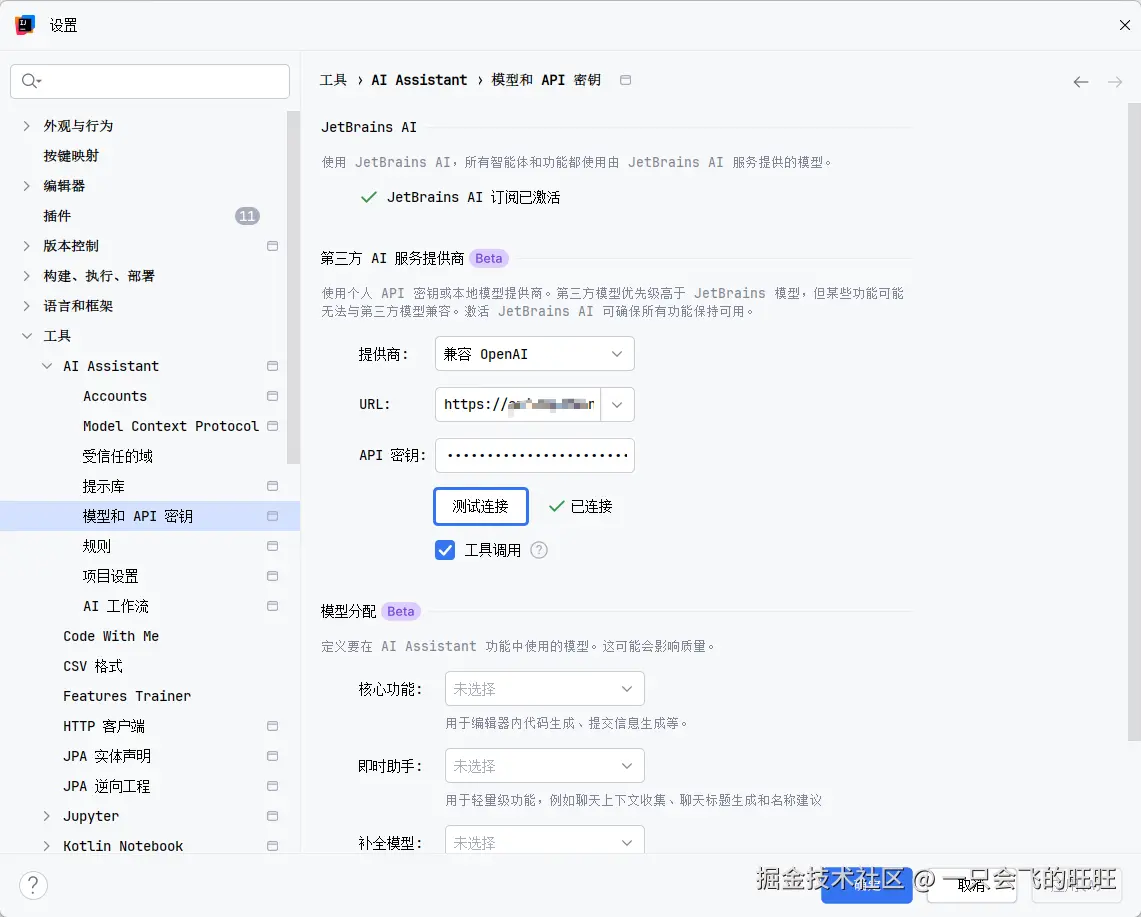Collapse the AI Assistant tree node
Image resolution: width=1141 pixels, height=917 pixels.
47,366
